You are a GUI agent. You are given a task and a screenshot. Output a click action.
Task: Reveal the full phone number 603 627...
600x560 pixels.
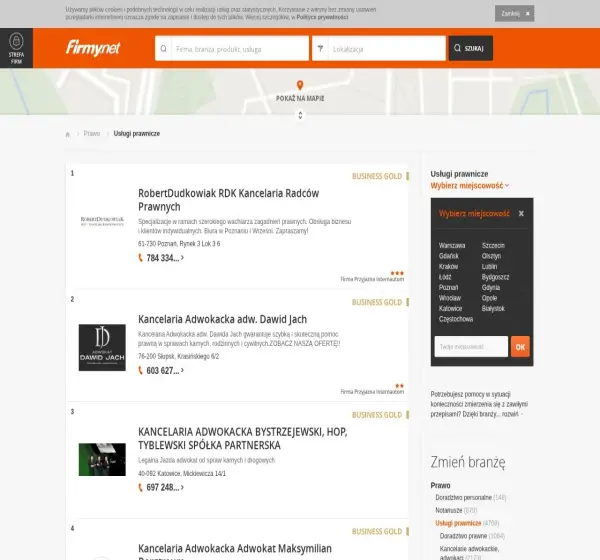(x=165, y=371)
